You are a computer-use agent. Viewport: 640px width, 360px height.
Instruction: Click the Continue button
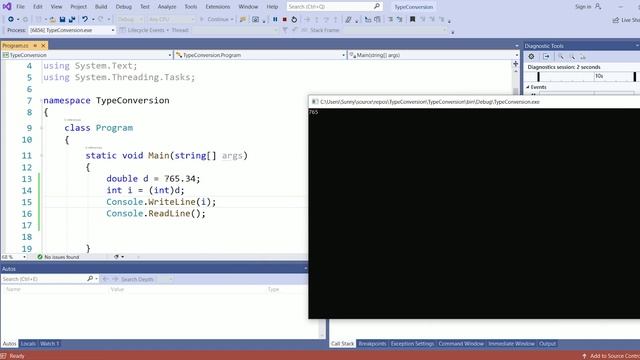click(217, 19)
